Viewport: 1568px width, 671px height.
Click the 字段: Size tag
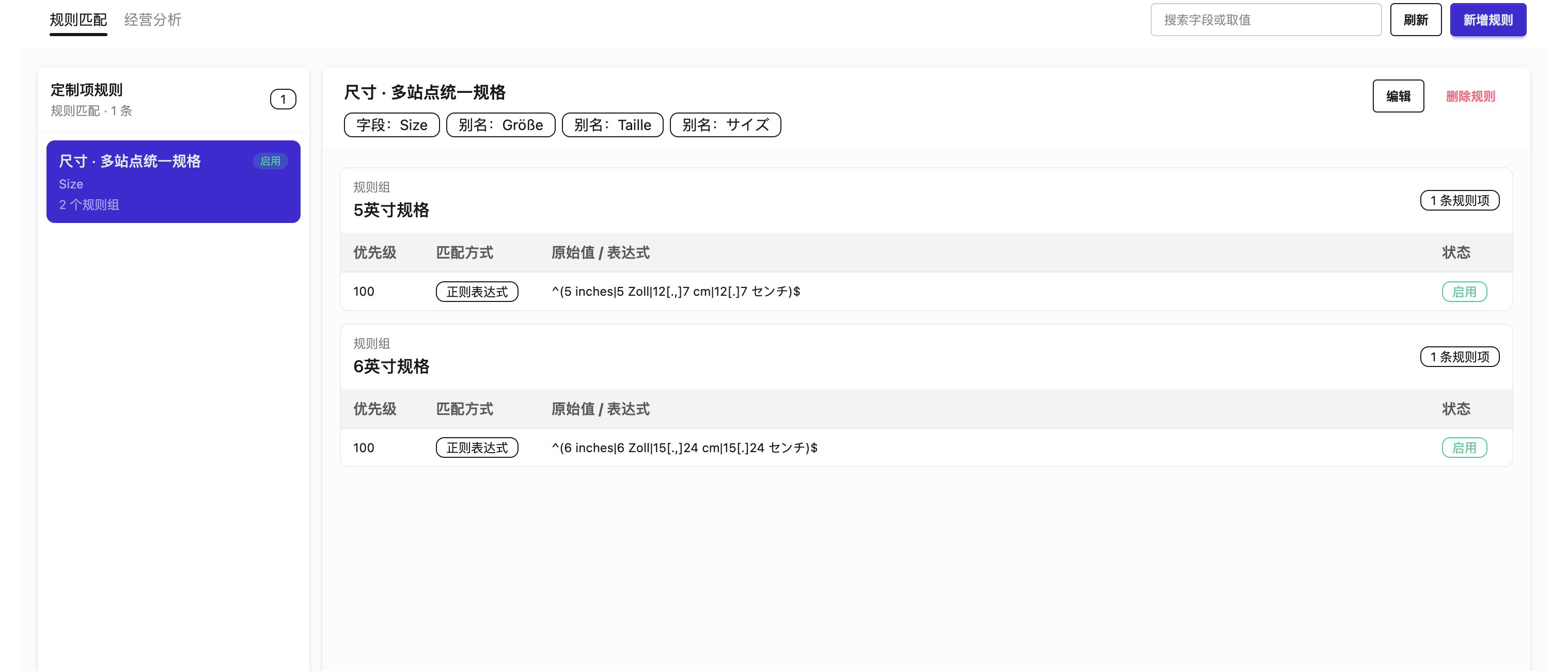(x=391, y=125)
